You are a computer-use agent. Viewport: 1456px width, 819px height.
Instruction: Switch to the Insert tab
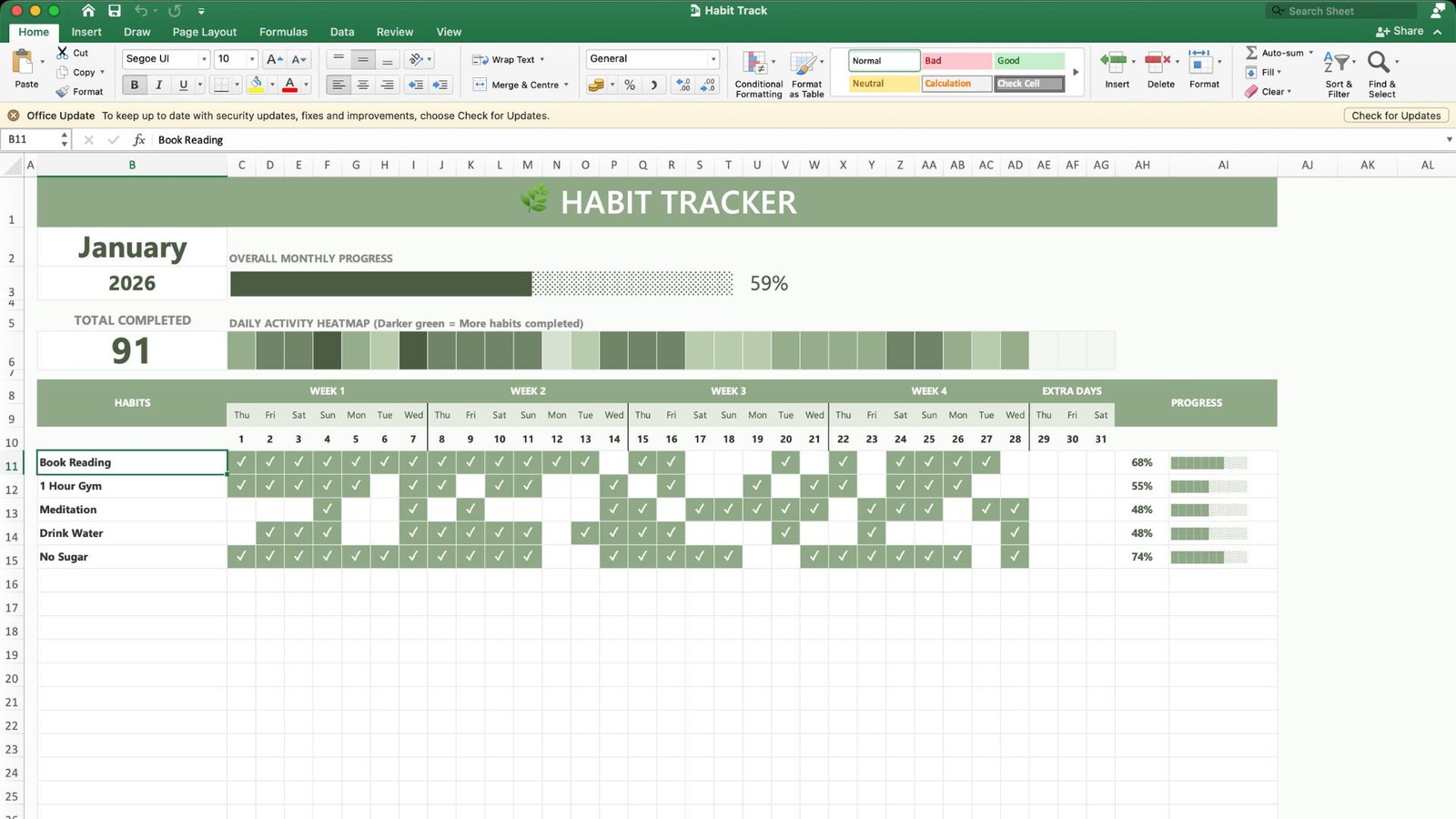click(x=86, y=32)
